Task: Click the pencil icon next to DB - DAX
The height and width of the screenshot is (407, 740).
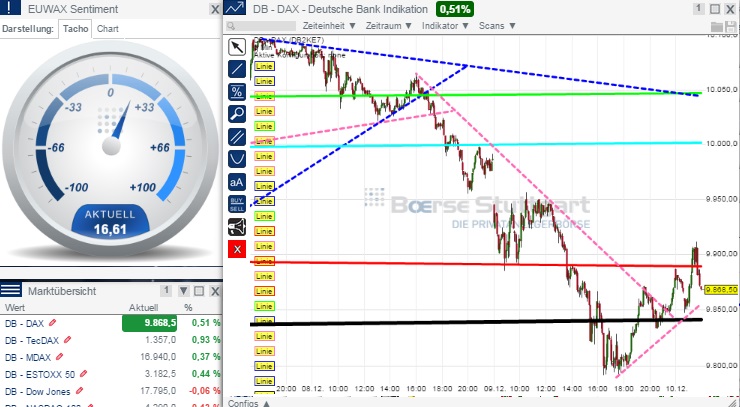Action: (x=52, y=323)
